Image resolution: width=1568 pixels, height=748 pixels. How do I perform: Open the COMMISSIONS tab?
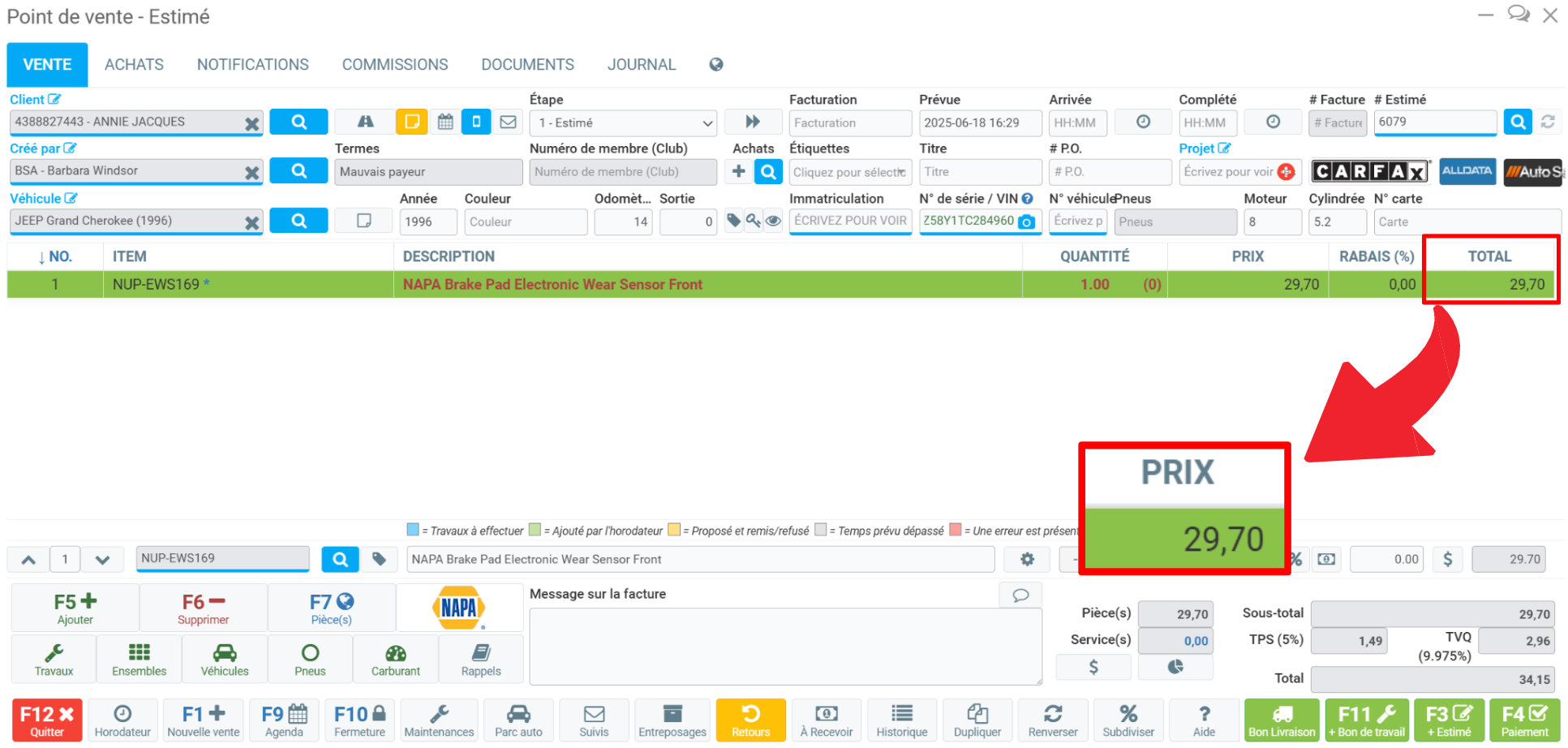(x=394, y=65)
